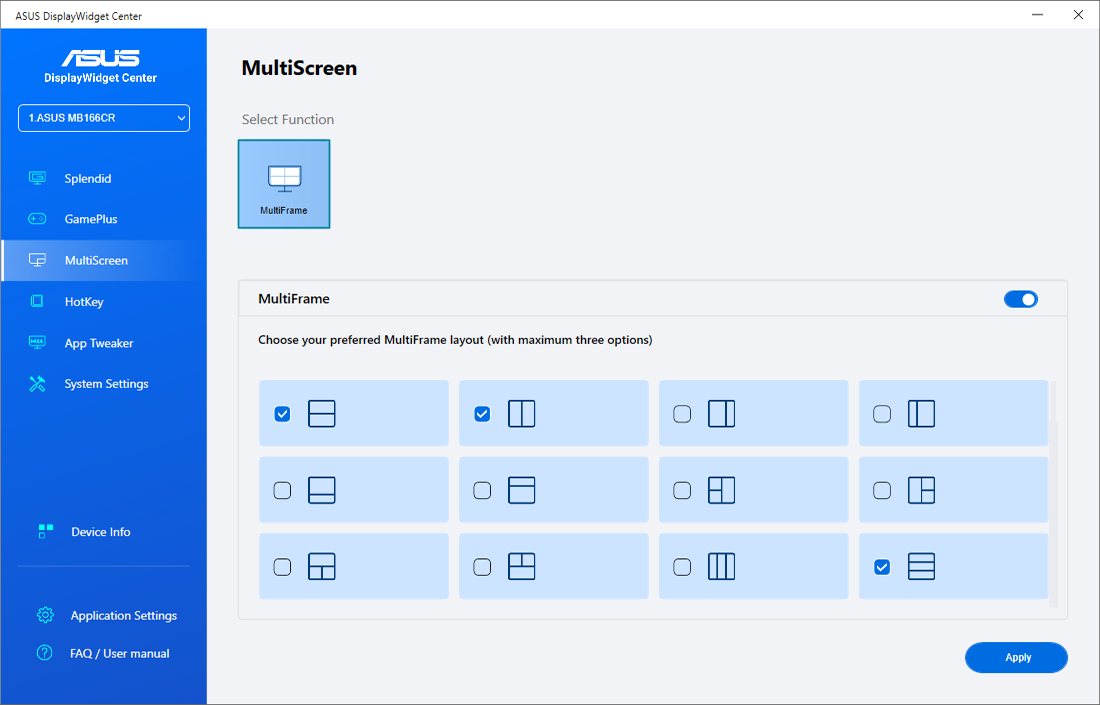Open App Tweaker from sidebar
This screenshot has width=1100, height=705.
pos(104,342)
